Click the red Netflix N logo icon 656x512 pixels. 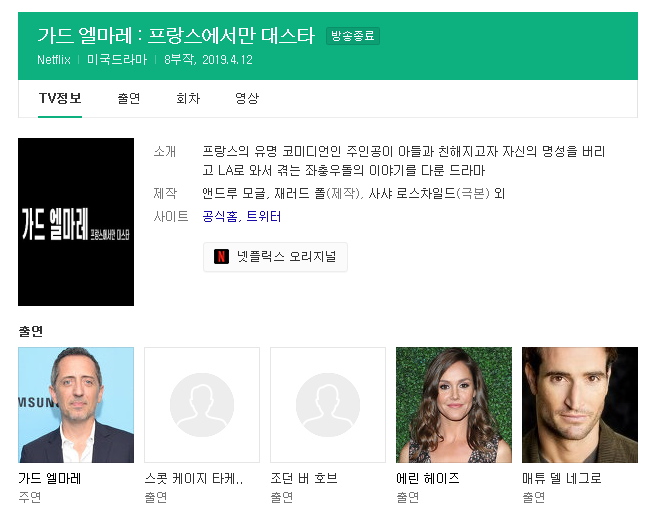221,256
